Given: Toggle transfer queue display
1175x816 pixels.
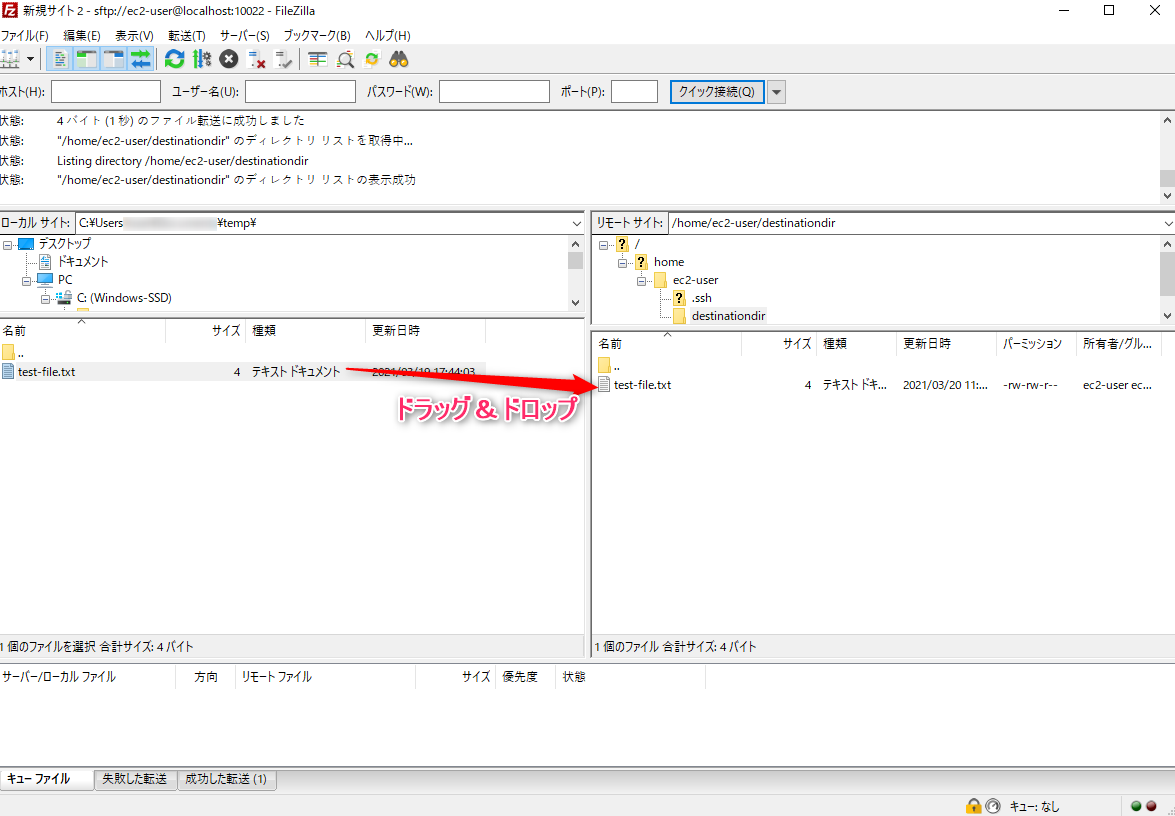Looking at the screenshot, I should point(140,59).
